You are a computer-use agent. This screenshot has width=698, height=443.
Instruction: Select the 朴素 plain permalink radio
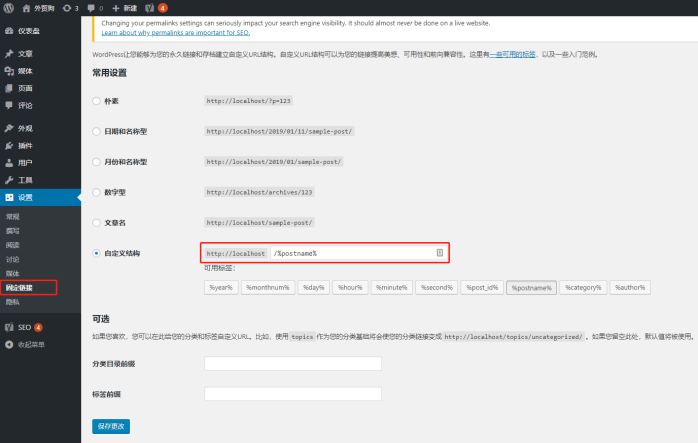pyautogui.click(x=96, y=101)
